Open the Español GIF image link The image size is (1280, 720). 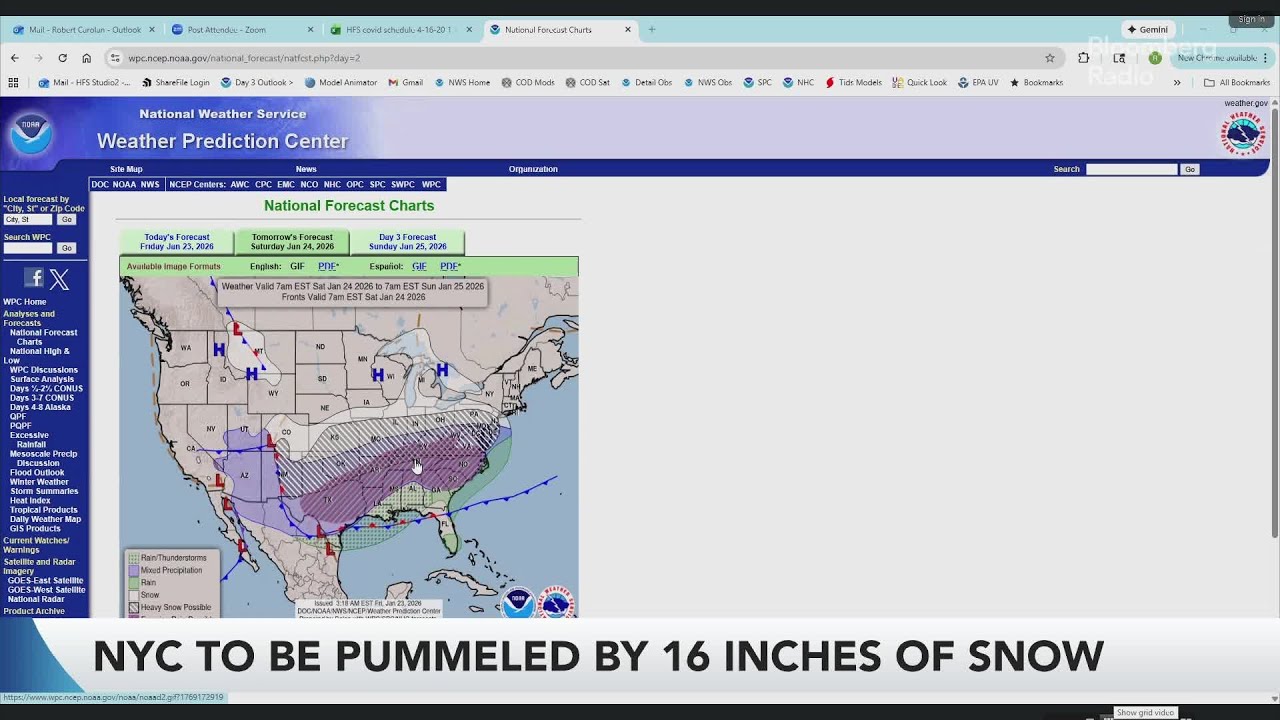click(419, 267)
